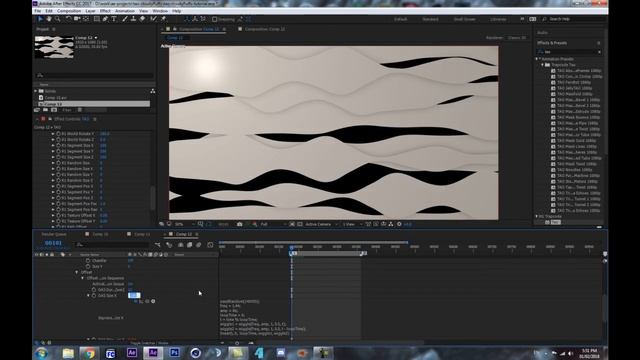Click the Windows Start button
The image size is (640, 360).
42,353
